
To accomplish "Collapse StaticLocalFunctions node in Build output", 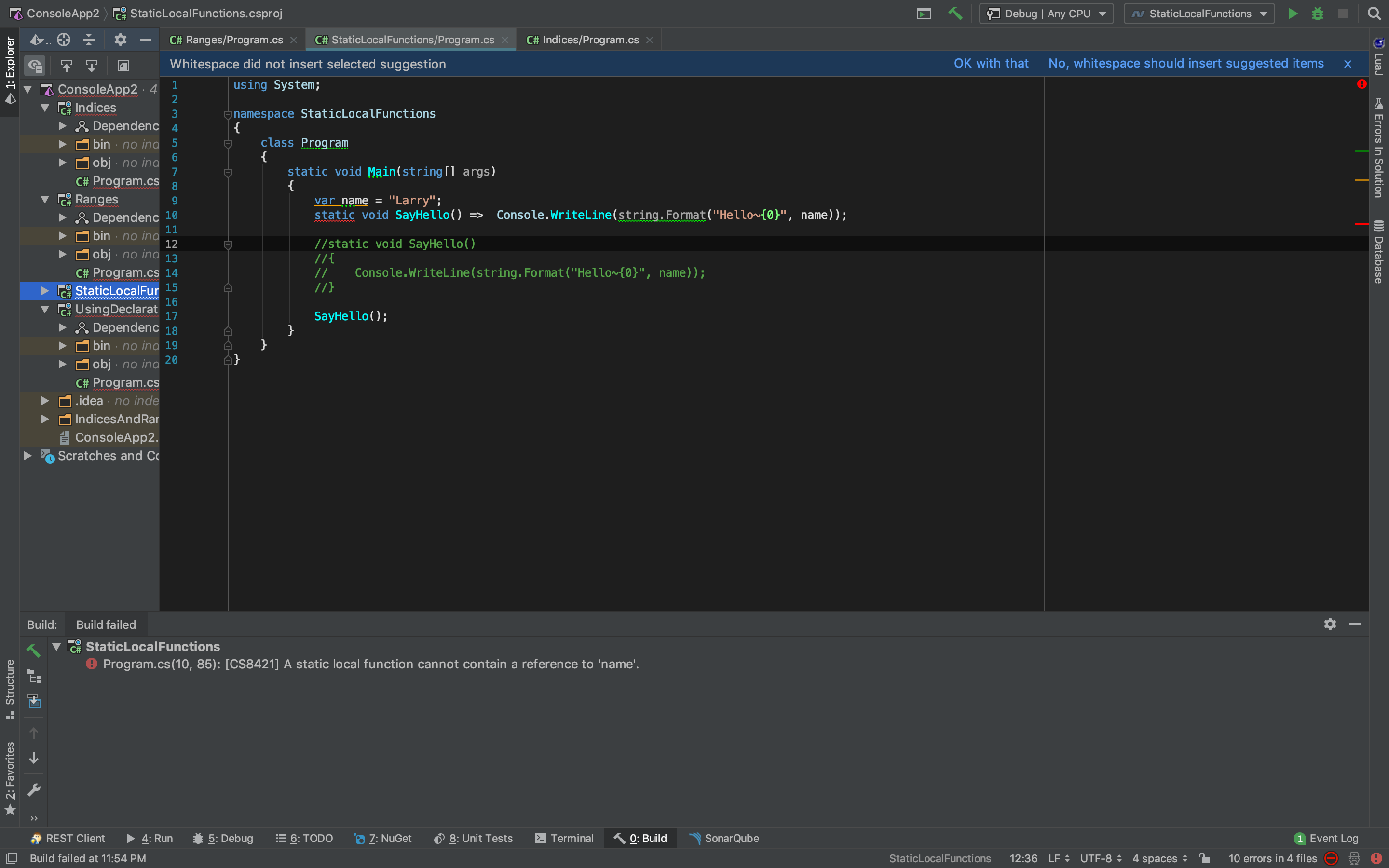I will pyautogui.click(x=56, y=647).
